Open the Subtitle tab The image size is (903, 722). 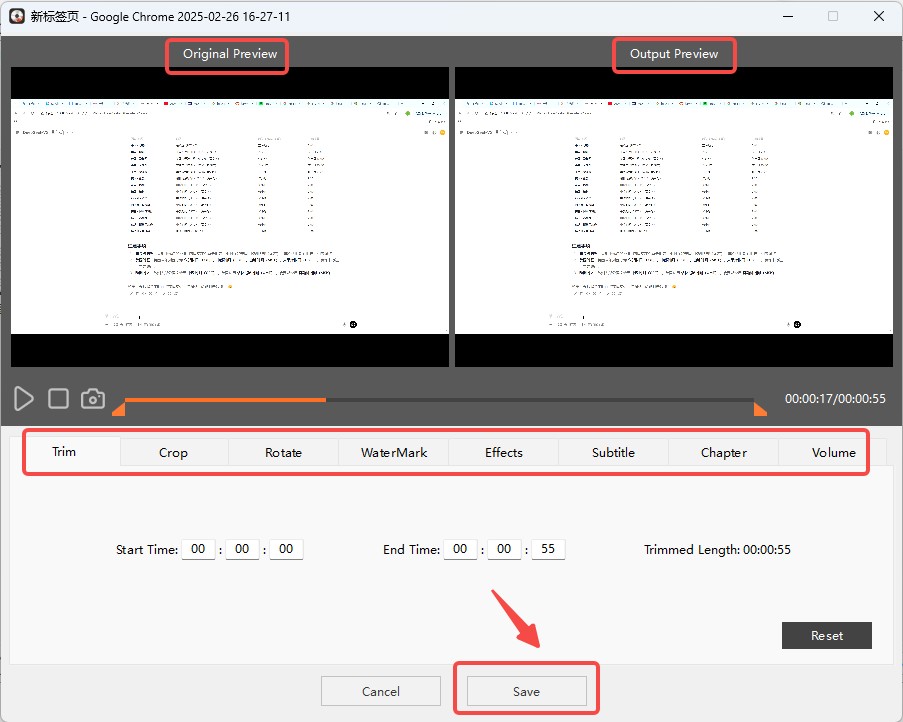pos(613,453)
